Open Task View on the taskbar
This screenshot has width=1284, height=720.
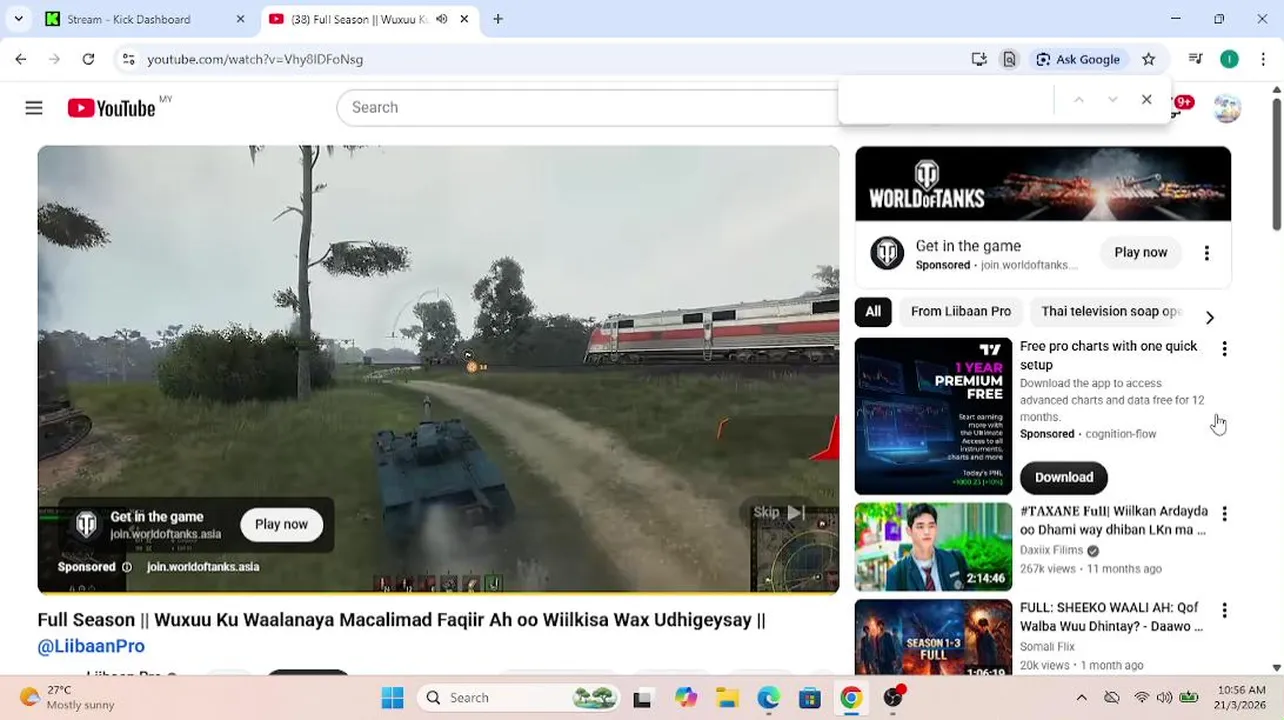(x=643, y=697)
